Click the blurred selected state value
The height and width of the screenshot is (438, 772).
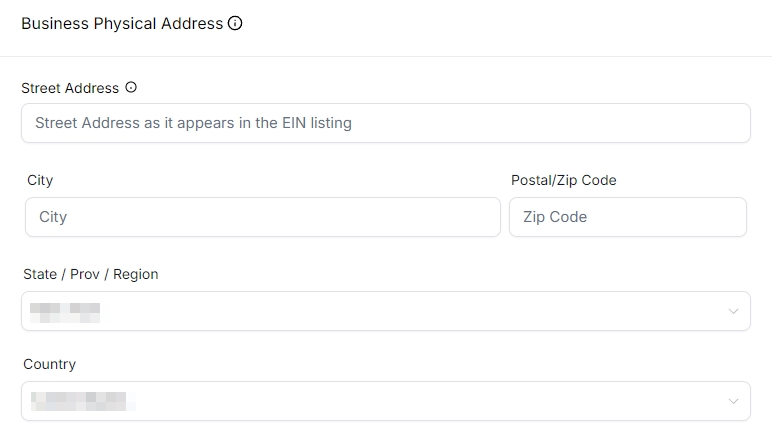[x=65, y=311]
